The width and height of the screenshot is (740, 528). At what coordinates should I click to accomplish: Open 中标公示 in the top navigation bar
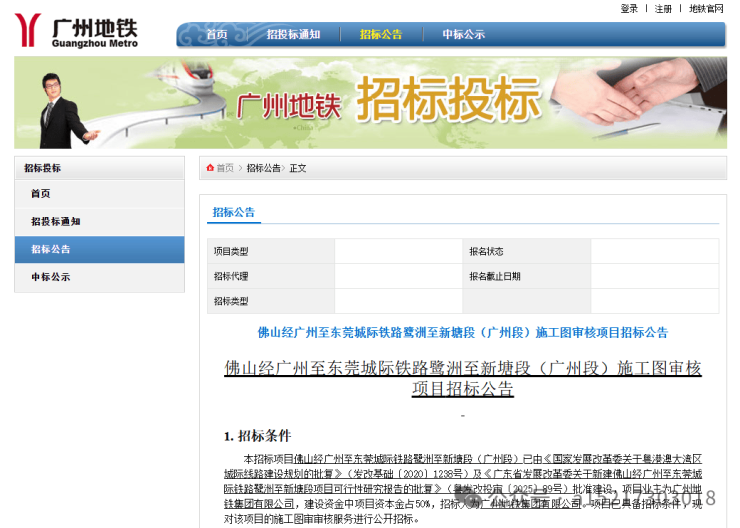[x=464, y=35]
